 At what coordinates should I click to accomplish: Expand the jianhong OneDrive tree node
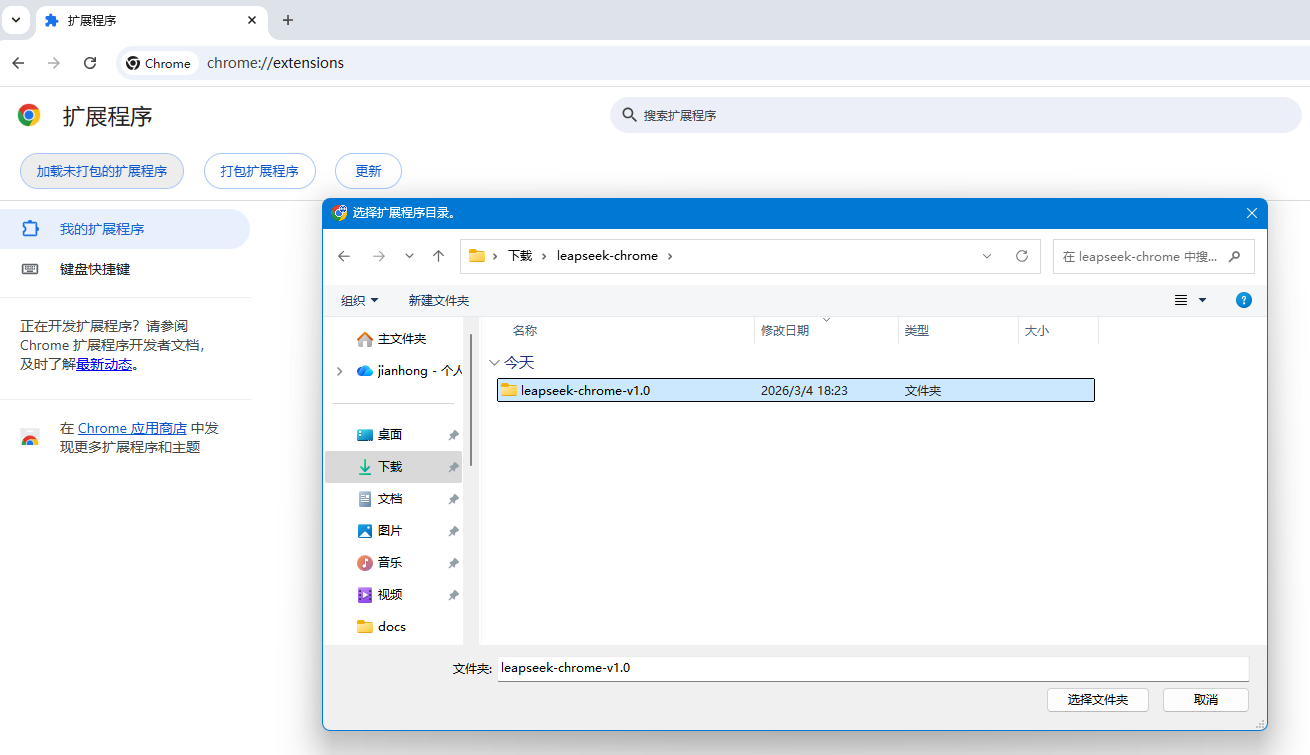click(340, 371)
